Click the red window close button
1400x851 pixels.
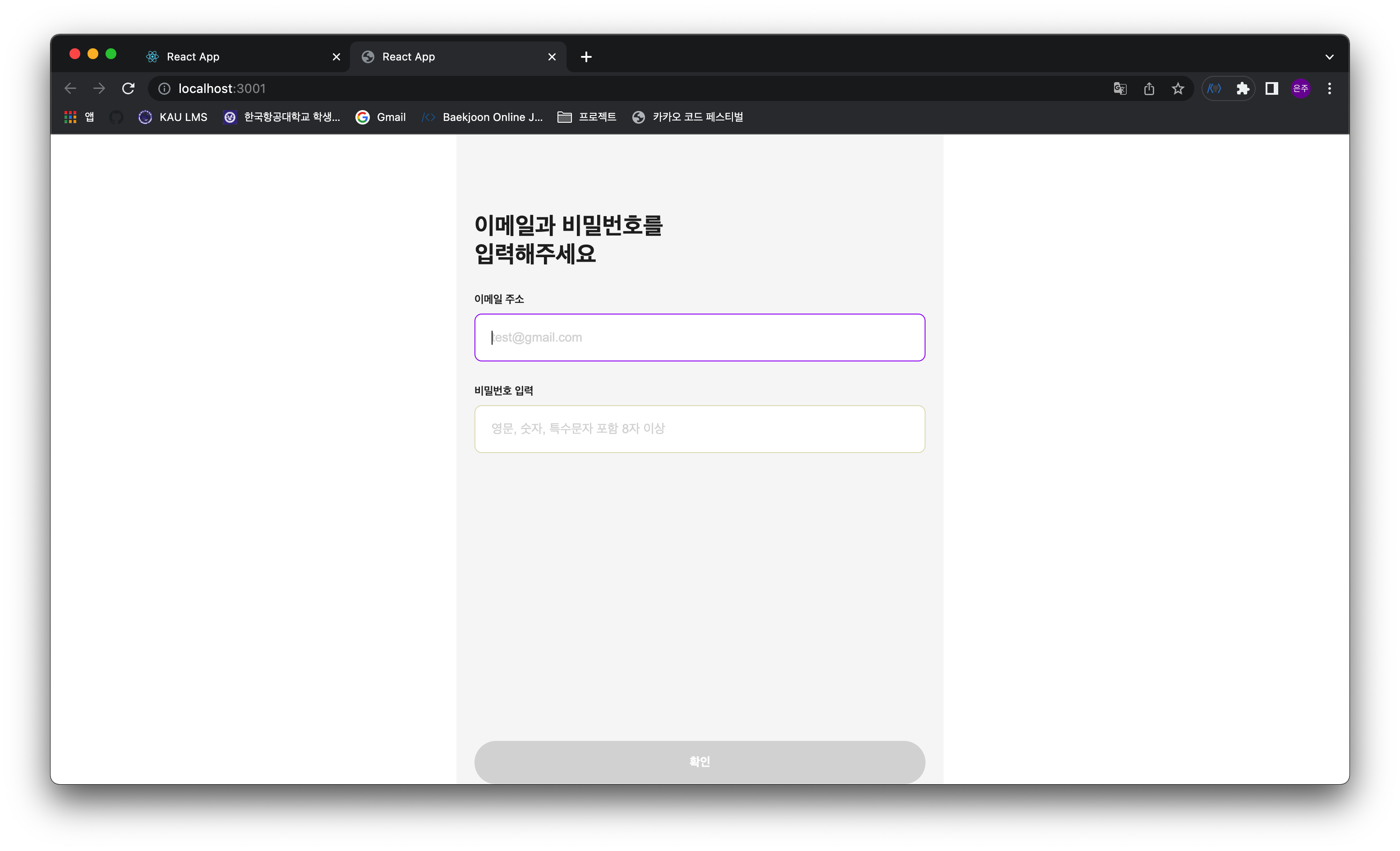75,54
